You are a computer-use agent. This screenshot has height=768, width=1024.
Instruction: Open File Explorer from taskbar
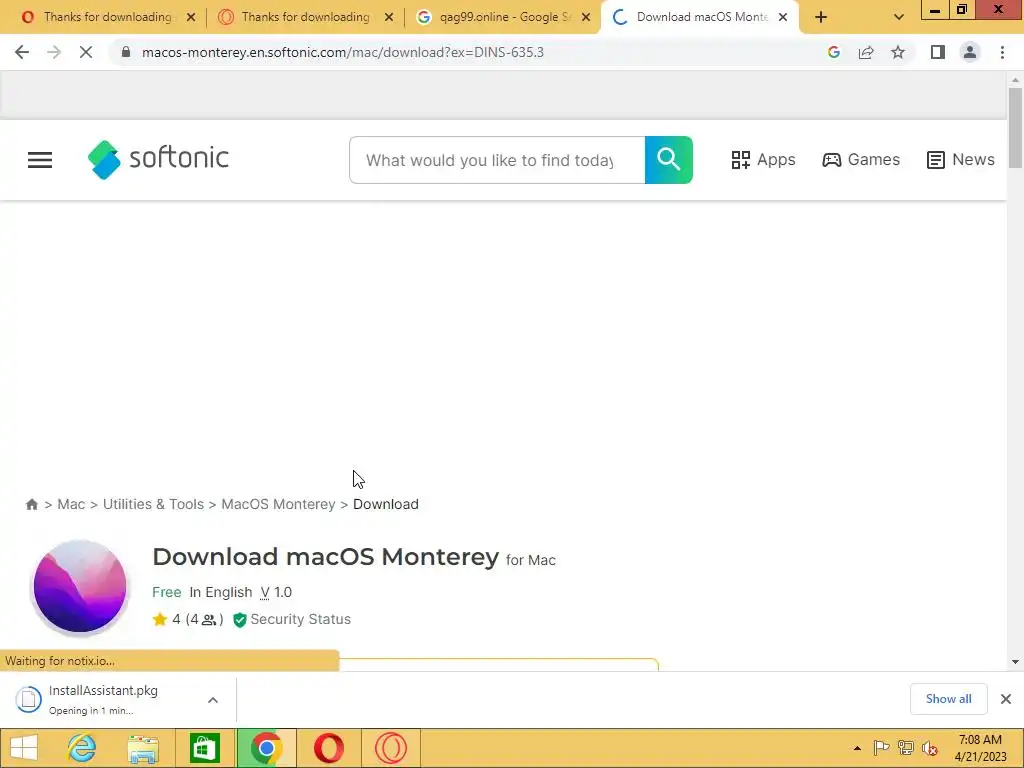[143, 748]
